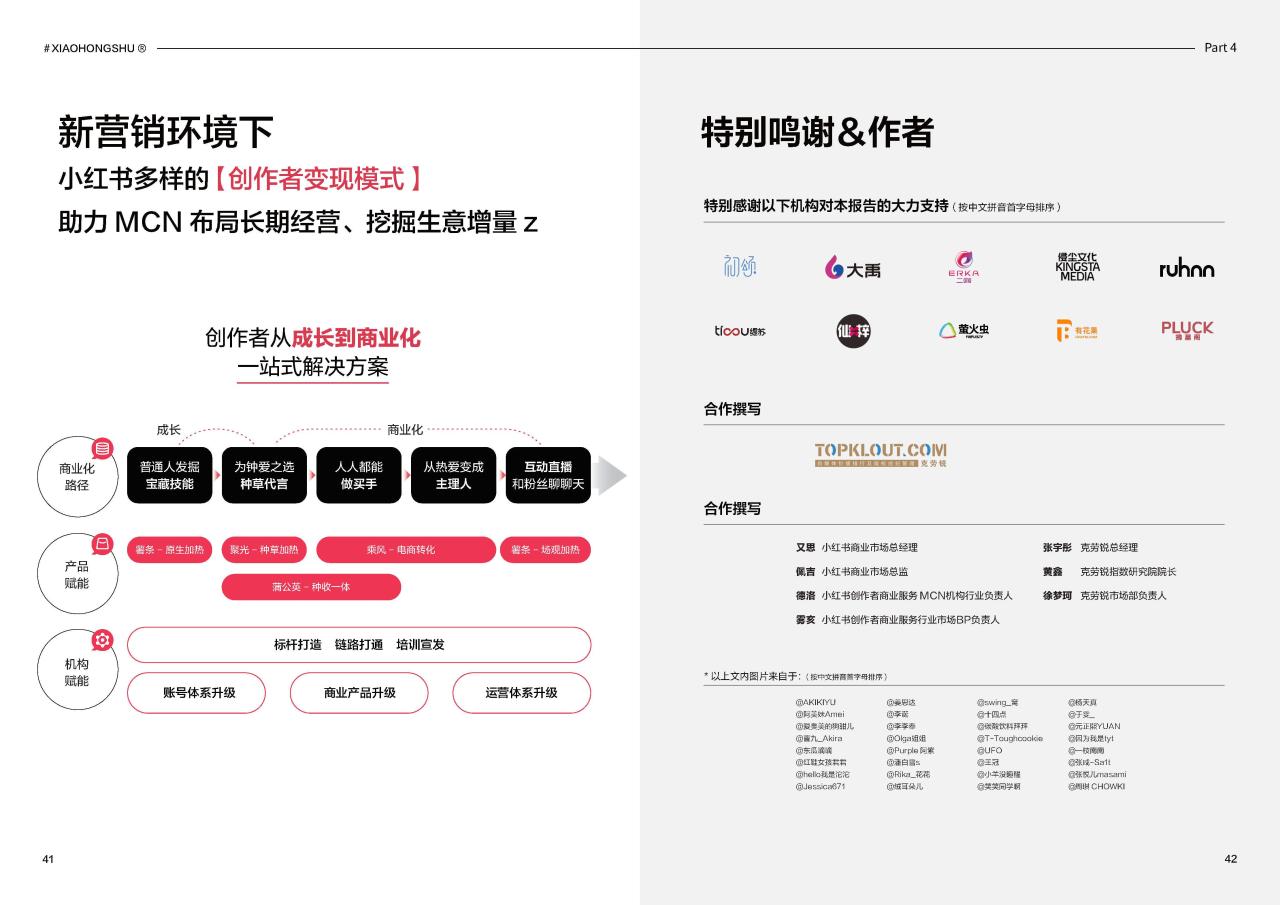
Task: Click the 账号体系升级 outlined pill
Action: click(196, 693)
